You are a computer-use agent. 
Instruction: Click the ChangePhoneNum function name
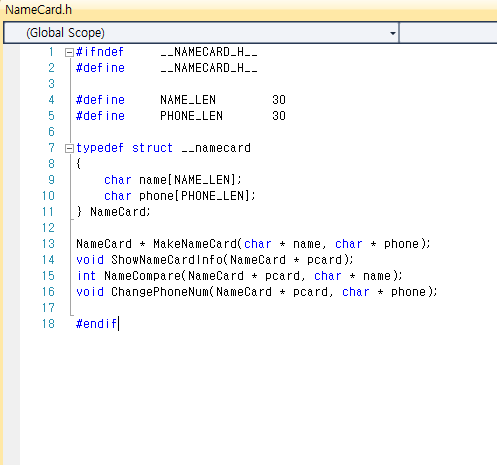click(160, 292)
